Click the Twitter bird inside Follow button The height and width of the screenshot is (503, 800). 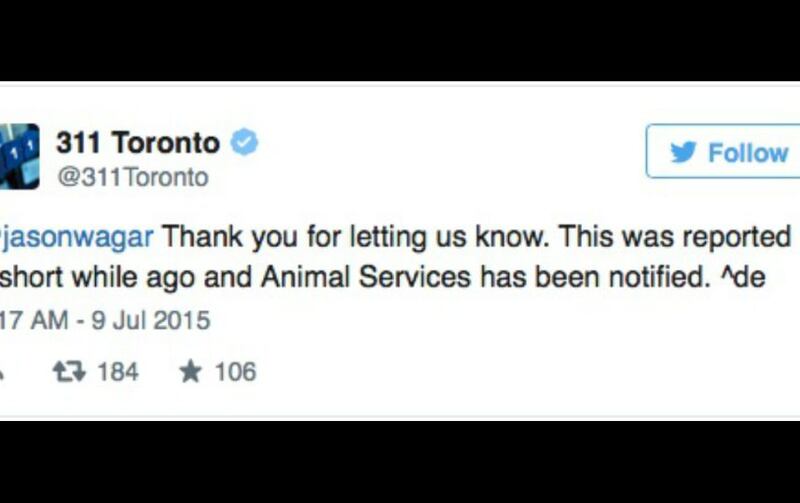(x=683, y=152)
